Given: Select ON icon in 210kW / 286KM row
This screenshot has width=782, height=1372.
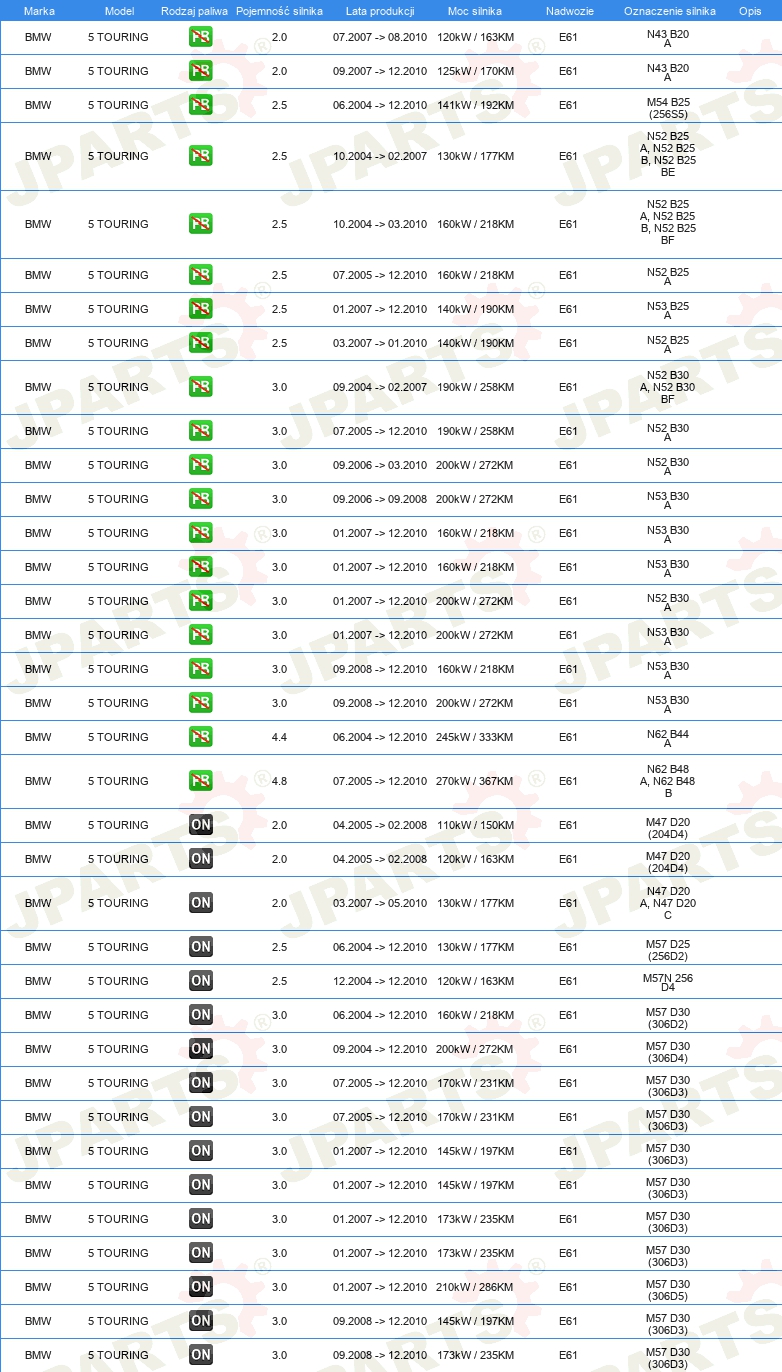Looking at the screenshot, I should (x=201, y=1287).
